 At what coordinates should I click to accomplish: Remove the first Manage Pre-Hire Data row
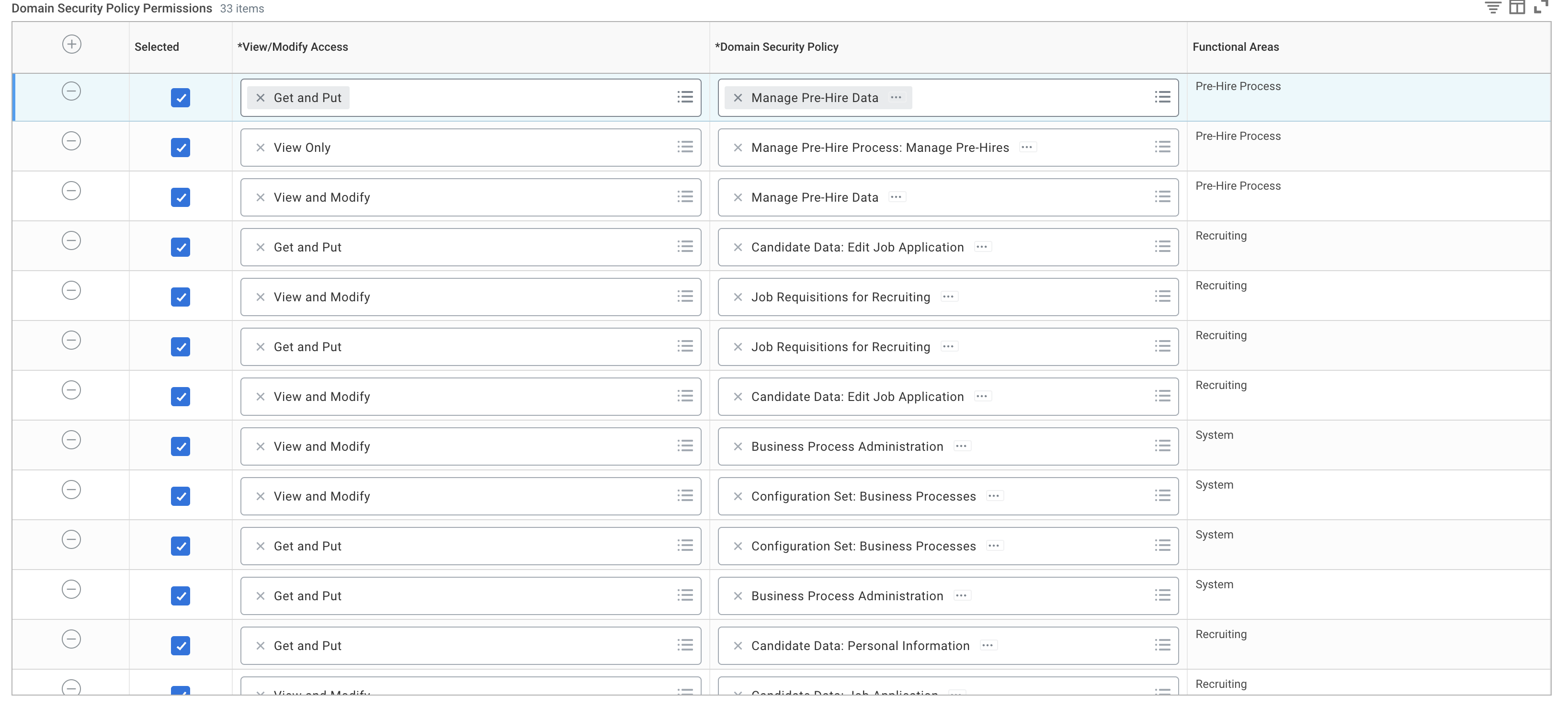(71, 91)
